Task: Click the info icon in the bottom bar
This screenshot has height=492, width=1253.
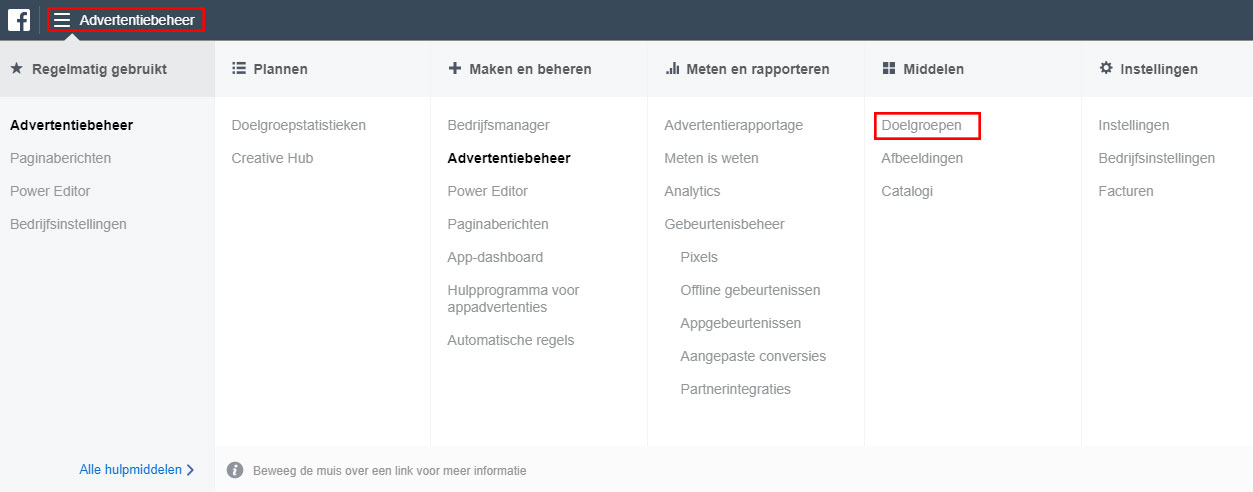Action: (x=235, y=470)
